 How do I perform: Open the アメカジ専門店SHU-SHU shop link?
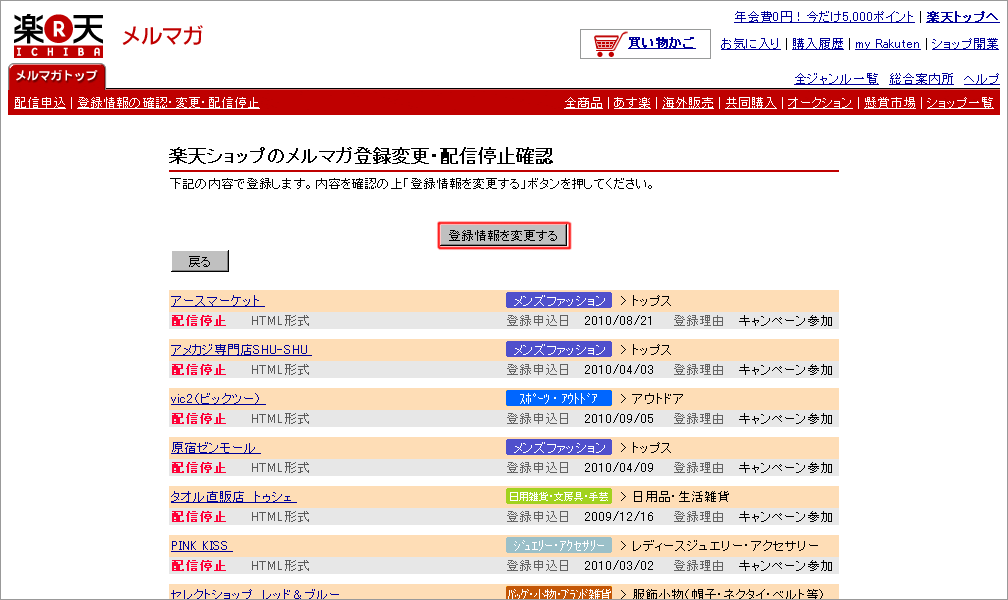(240, 349)
